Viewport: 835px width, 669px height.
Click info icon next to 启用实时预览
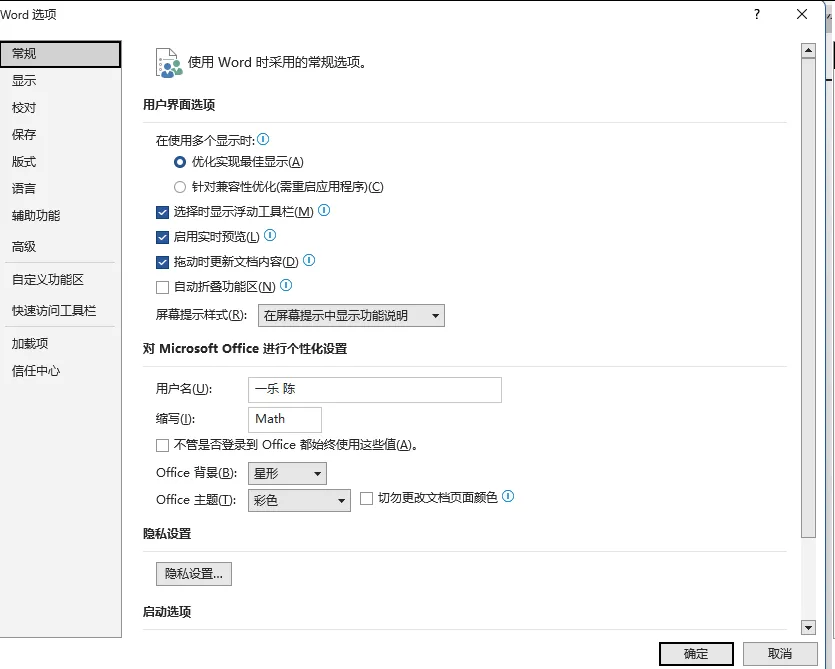coord(270,235)
